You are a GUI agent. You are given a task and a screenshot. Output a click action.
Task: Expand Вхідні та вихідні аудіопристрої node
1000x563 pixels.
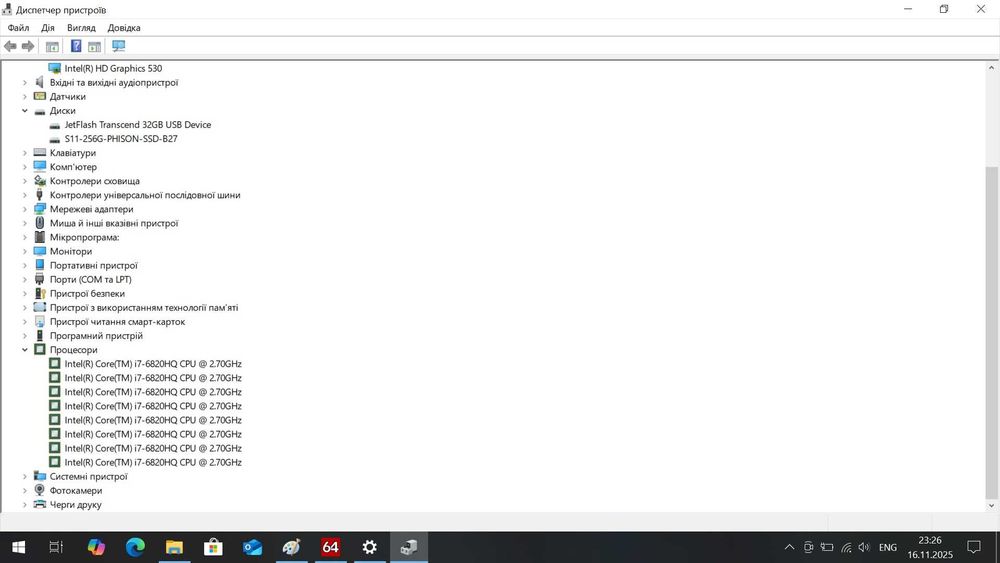point(25,82)
